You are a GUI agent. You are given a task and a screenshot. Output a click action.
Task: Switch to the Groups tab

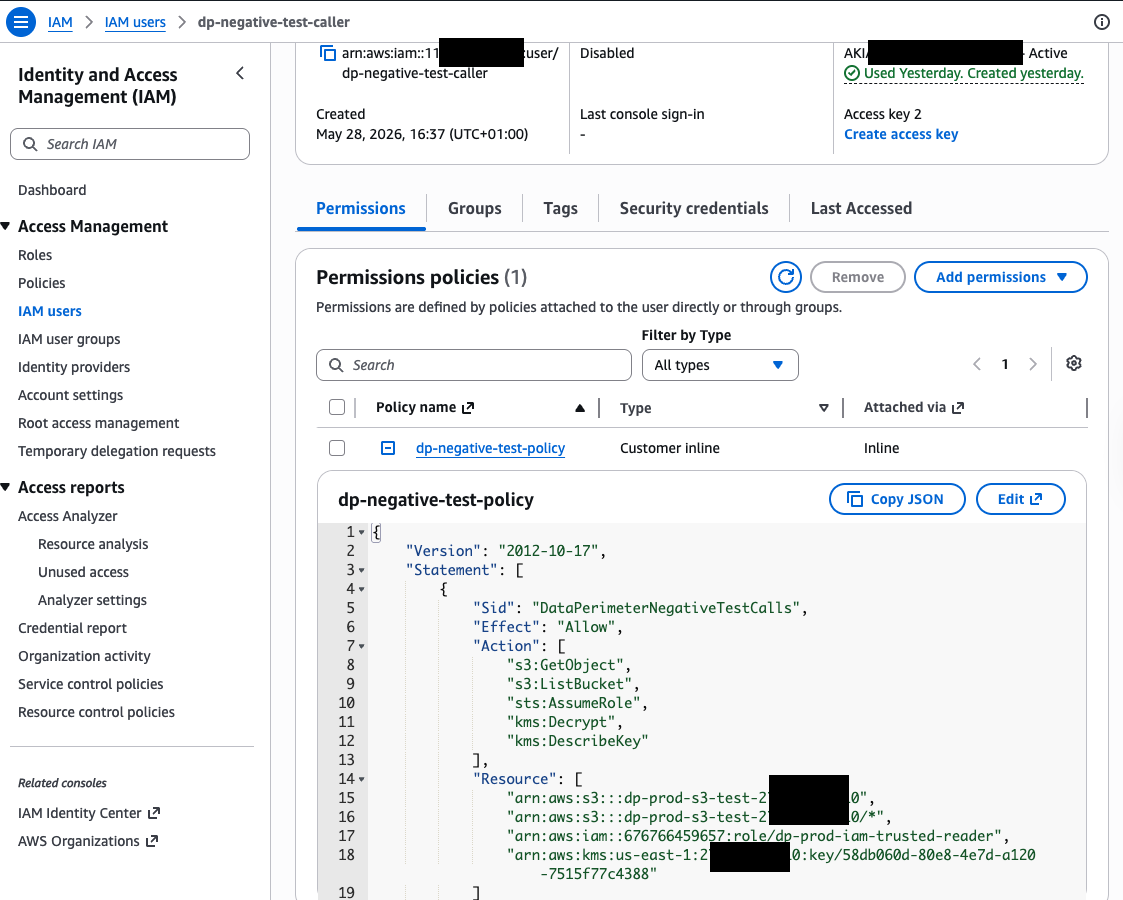tap(474, 208)
